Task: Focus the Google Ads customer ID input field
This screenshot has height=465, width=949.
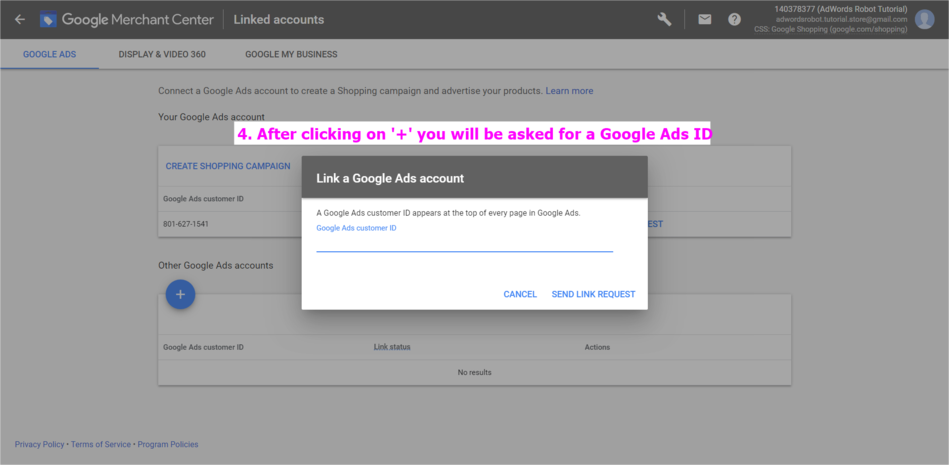Action: click(x=464, y=243)
